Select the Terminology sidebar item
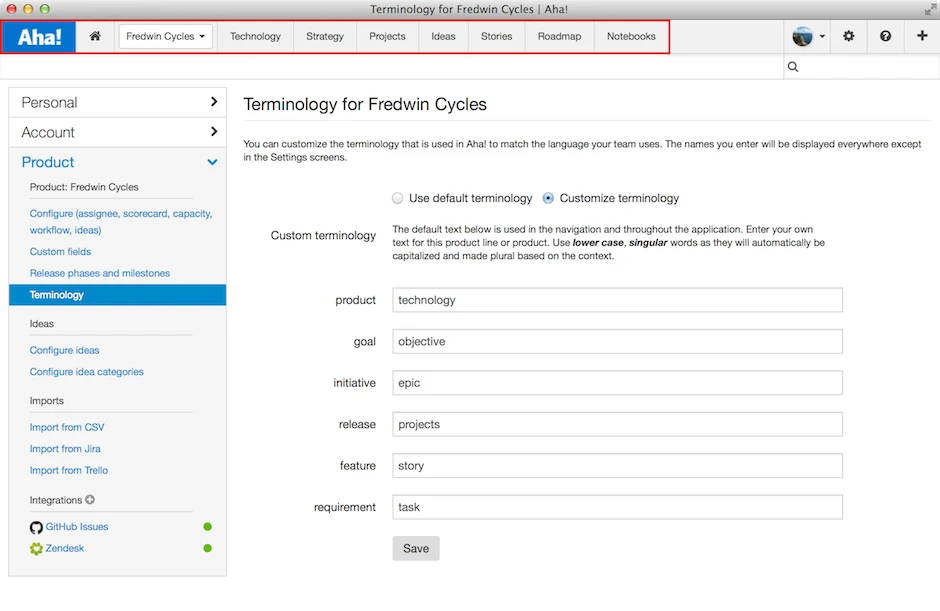 coord(118,295)
